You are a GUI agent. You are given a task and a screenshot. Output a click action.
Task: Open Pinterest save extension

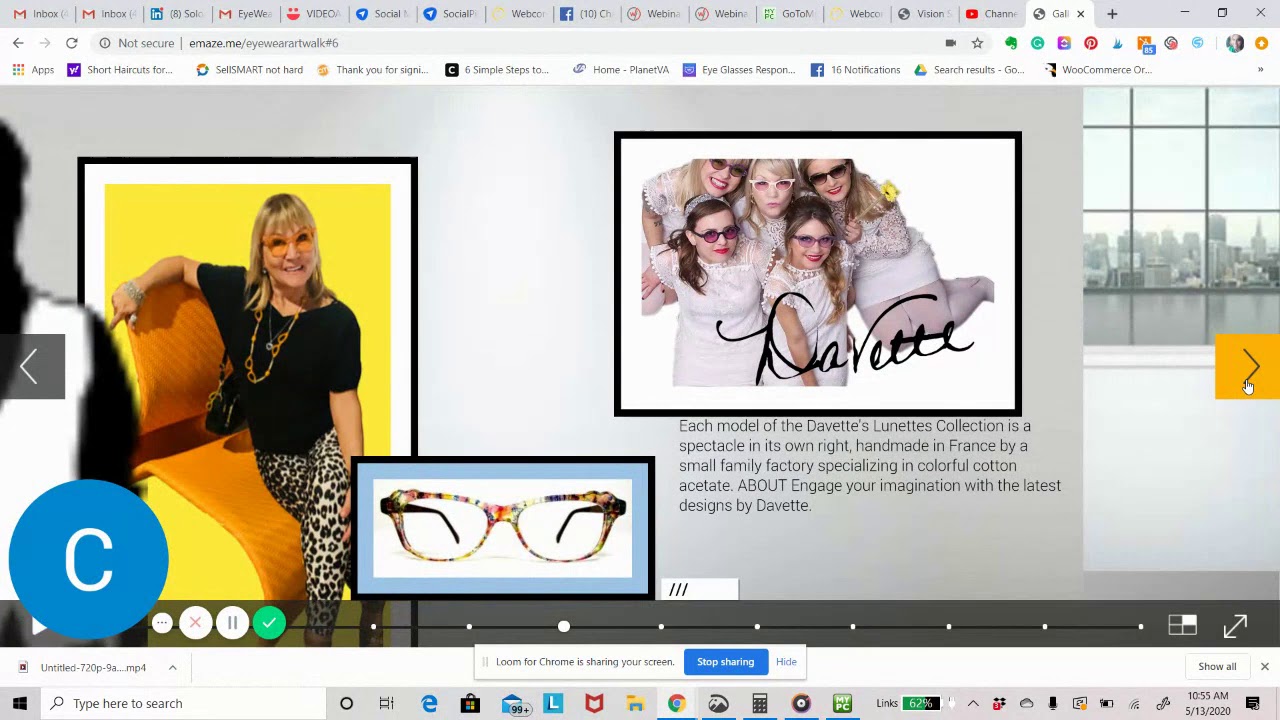tap(1091, 43)
